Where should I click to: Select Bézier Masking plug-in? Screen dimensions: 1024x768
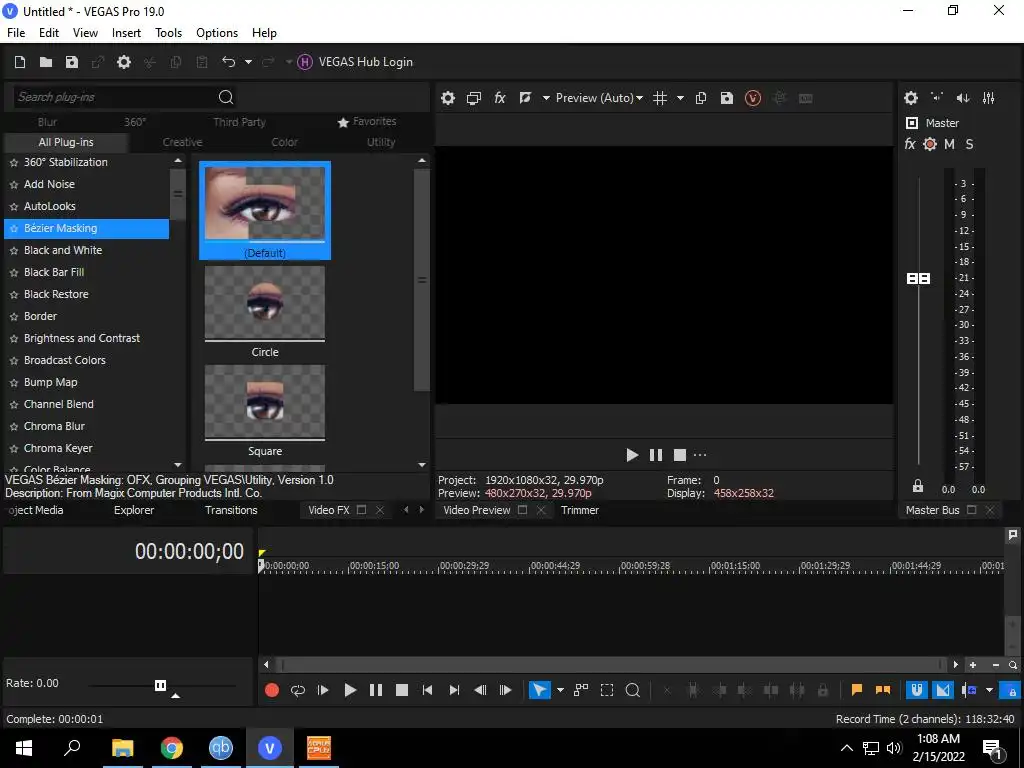pos(86,229)
